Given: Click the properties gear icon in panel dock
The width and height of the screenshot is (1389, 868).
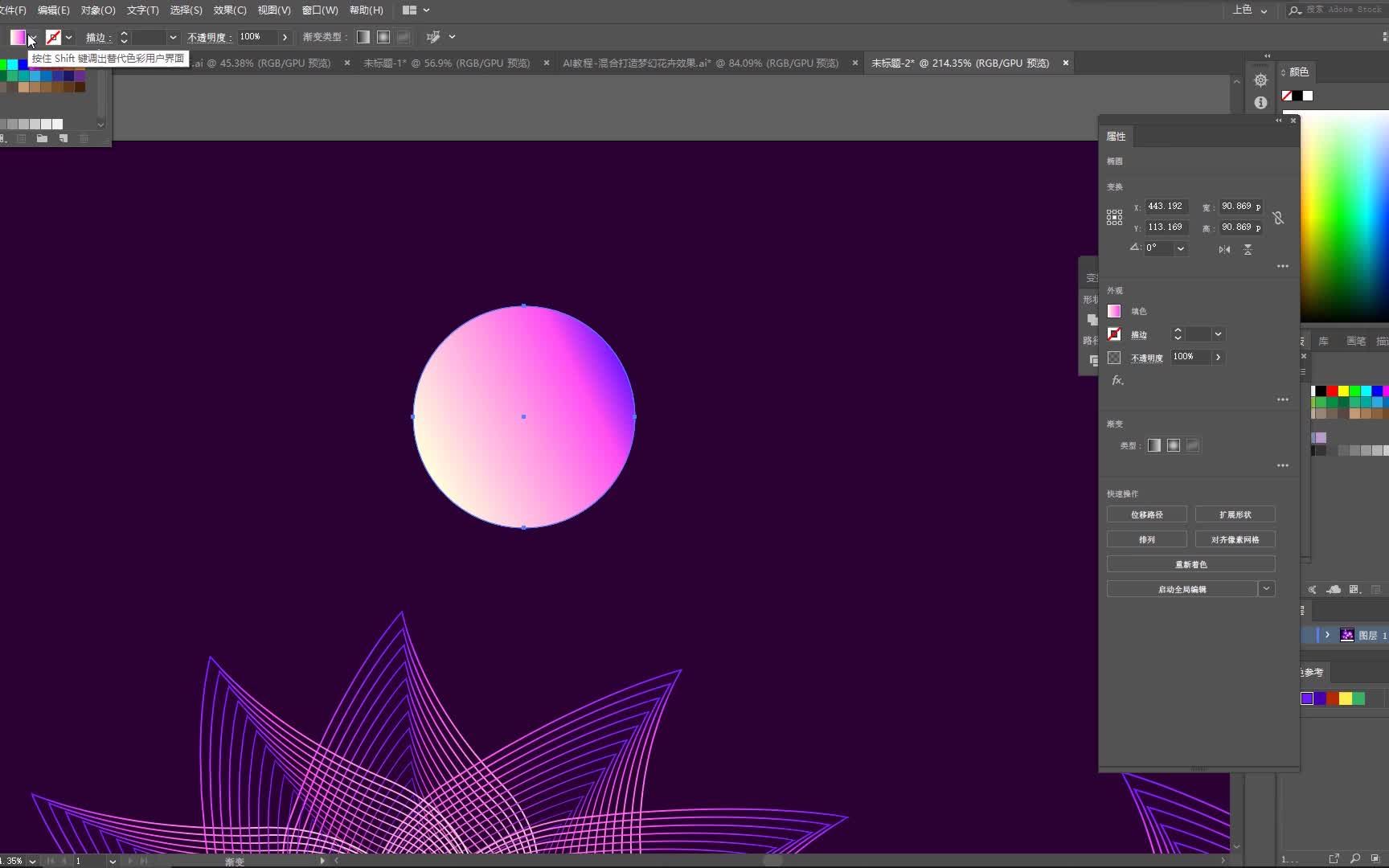Looking at the screenshot, I should pyautogui.click(x=1260, y=80).
